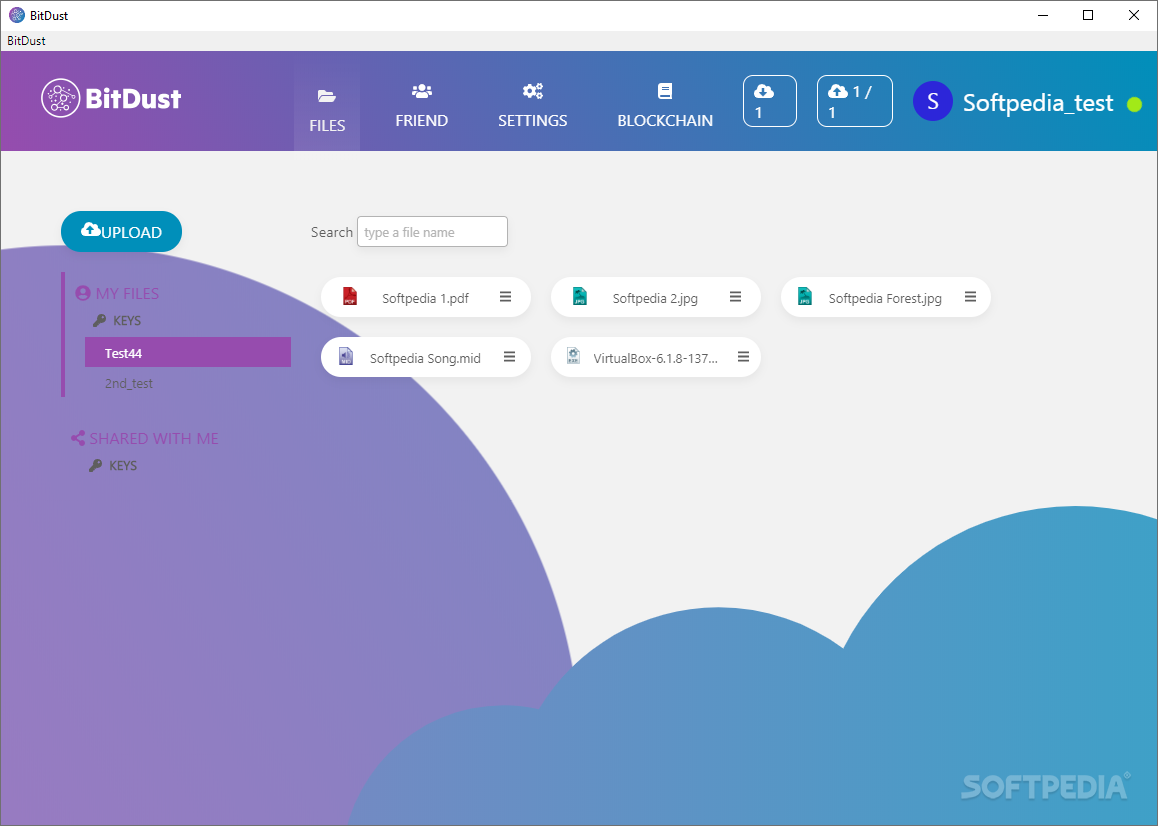Viewport: 1158px width, 826px height.
Task: Click the JPG icon of Softpedia 2.jpg
Action: (x=580, y=297)
